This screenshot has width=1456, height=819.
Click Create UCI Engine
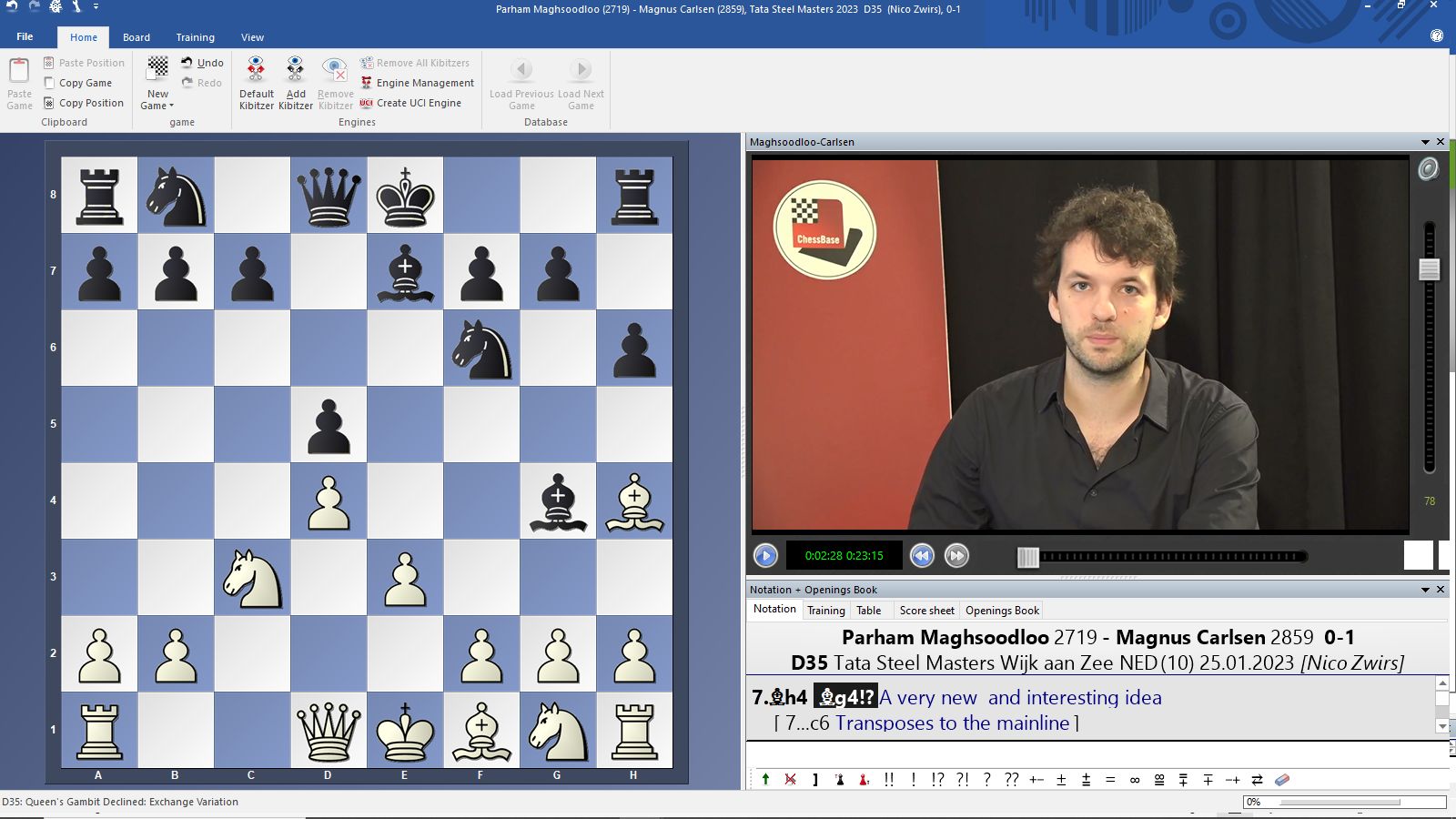[410, 103]
